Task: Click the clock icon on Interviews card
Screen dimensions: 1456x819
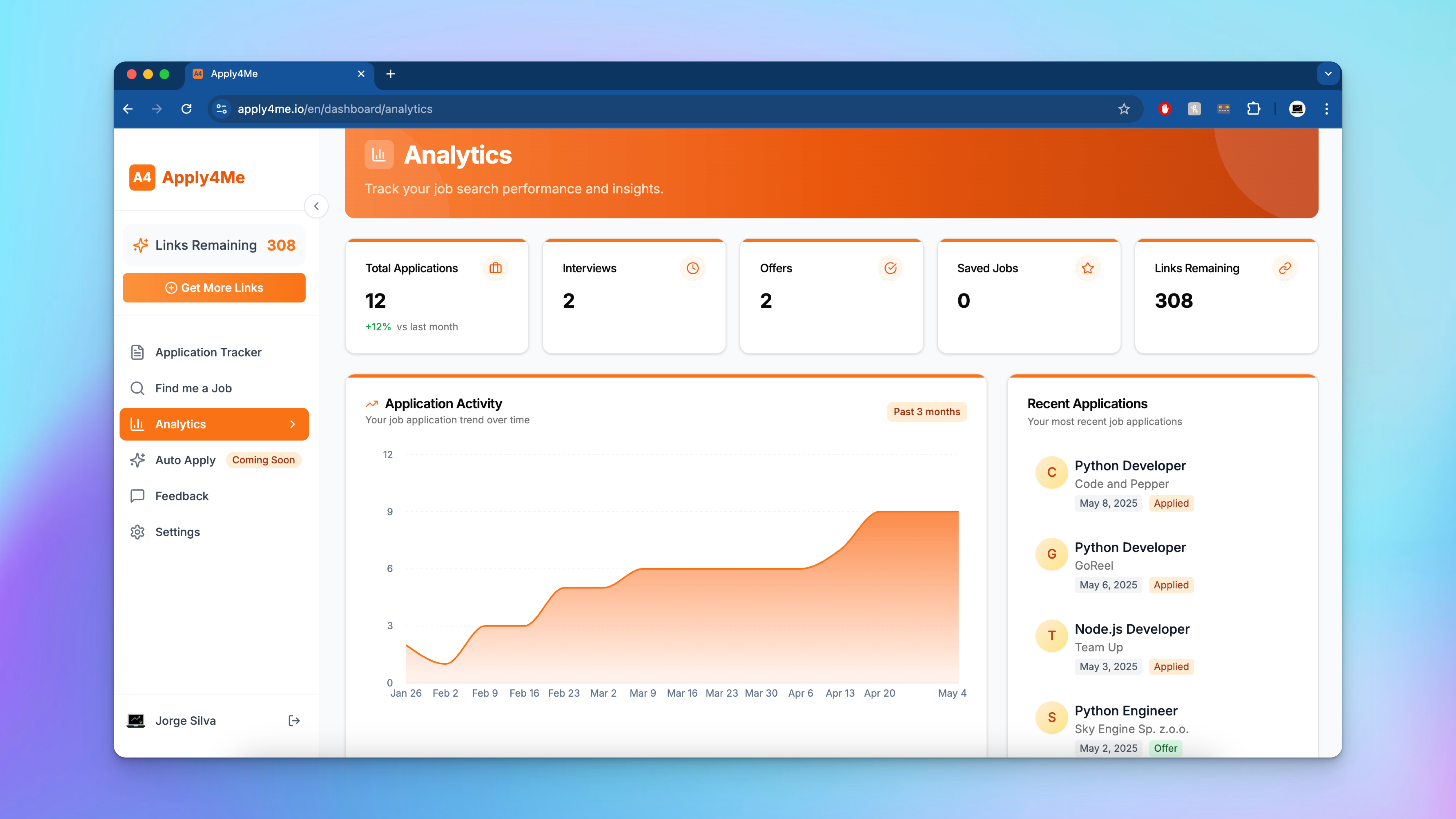Action: [692, 268]
